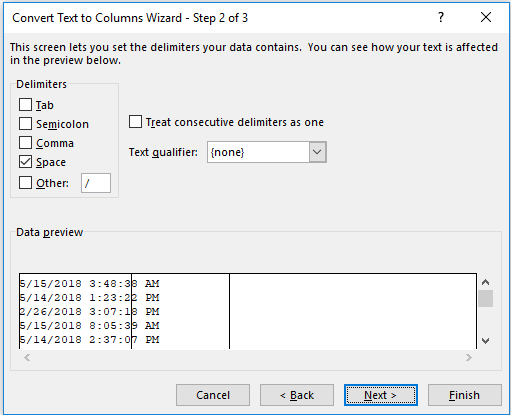This screenshot has height=415, width=511.
Task: Go to previous step with Back button
Action: click(x=297, y=395)
